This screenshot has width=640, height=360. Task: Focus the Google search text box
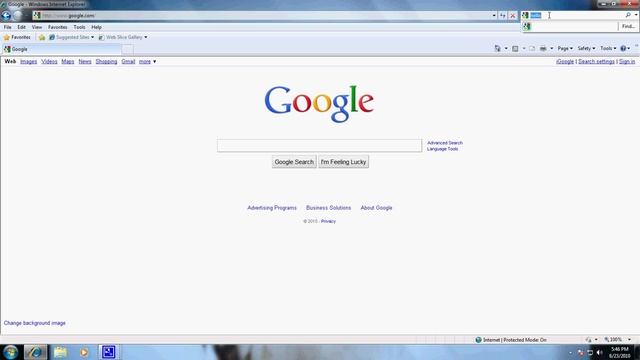click(320, 145)
